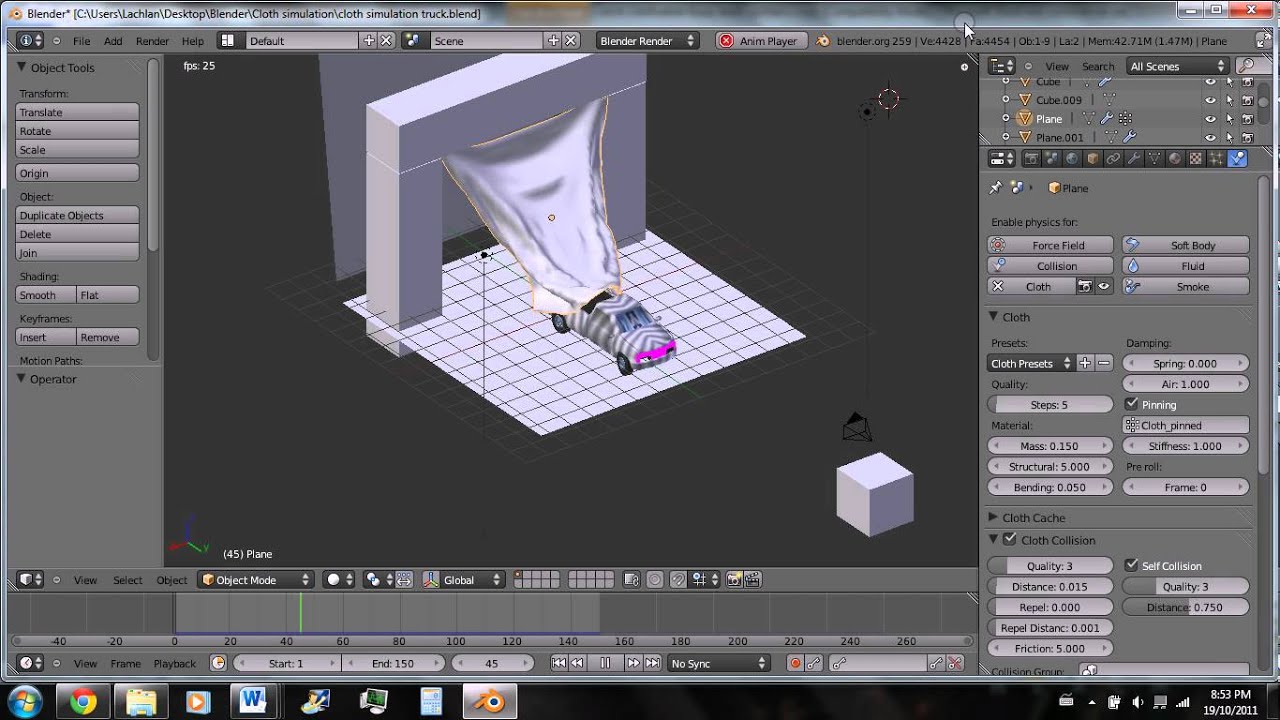The height and width of the screenshot is (720, 1280).
Task: Open the Render menu
Action: (152, 41)
